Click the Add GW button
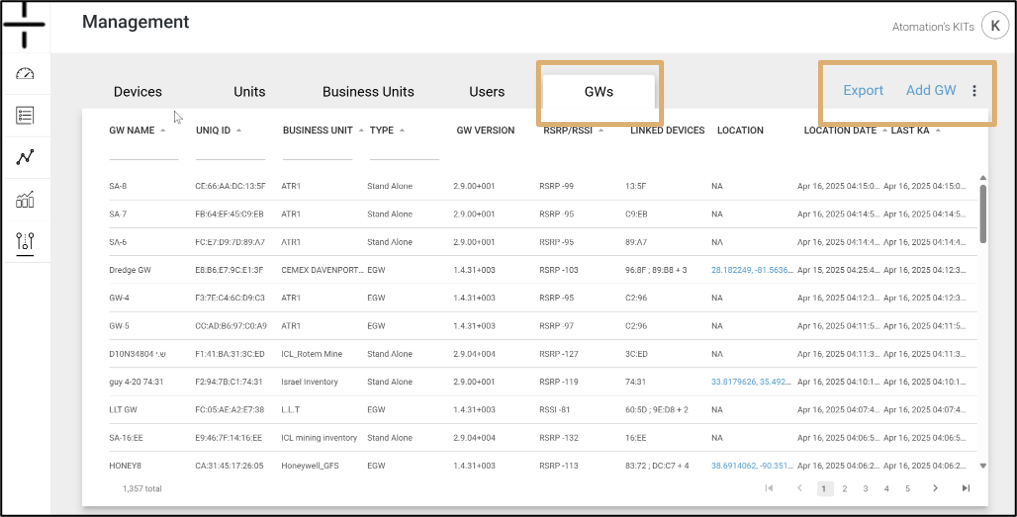This screenshot has width=1017, height=517. [x=931, y=91]
